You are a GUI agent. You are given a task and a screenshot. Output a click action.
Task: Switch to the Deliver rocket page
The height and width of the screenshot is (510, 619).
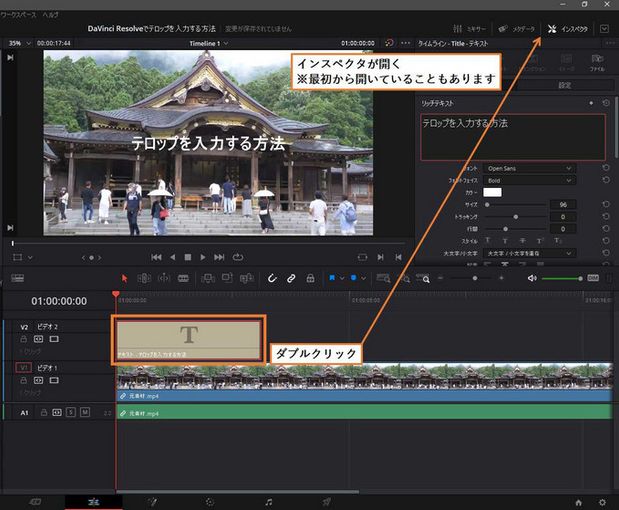coord(326,502)
